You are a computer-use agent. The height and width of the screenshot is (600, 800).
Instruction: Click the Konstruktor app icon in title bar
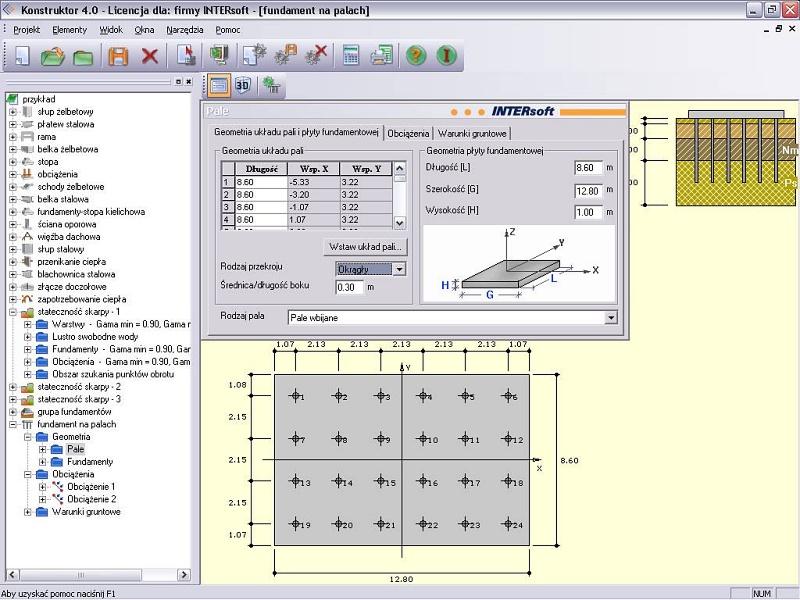point(9,9)
